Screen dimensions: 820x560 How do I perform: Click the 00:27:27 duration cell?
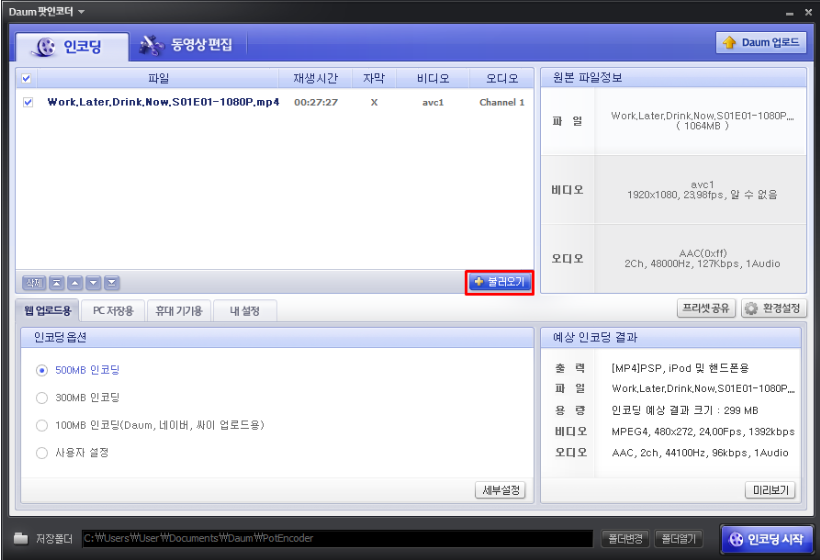[x=316, y=102]
